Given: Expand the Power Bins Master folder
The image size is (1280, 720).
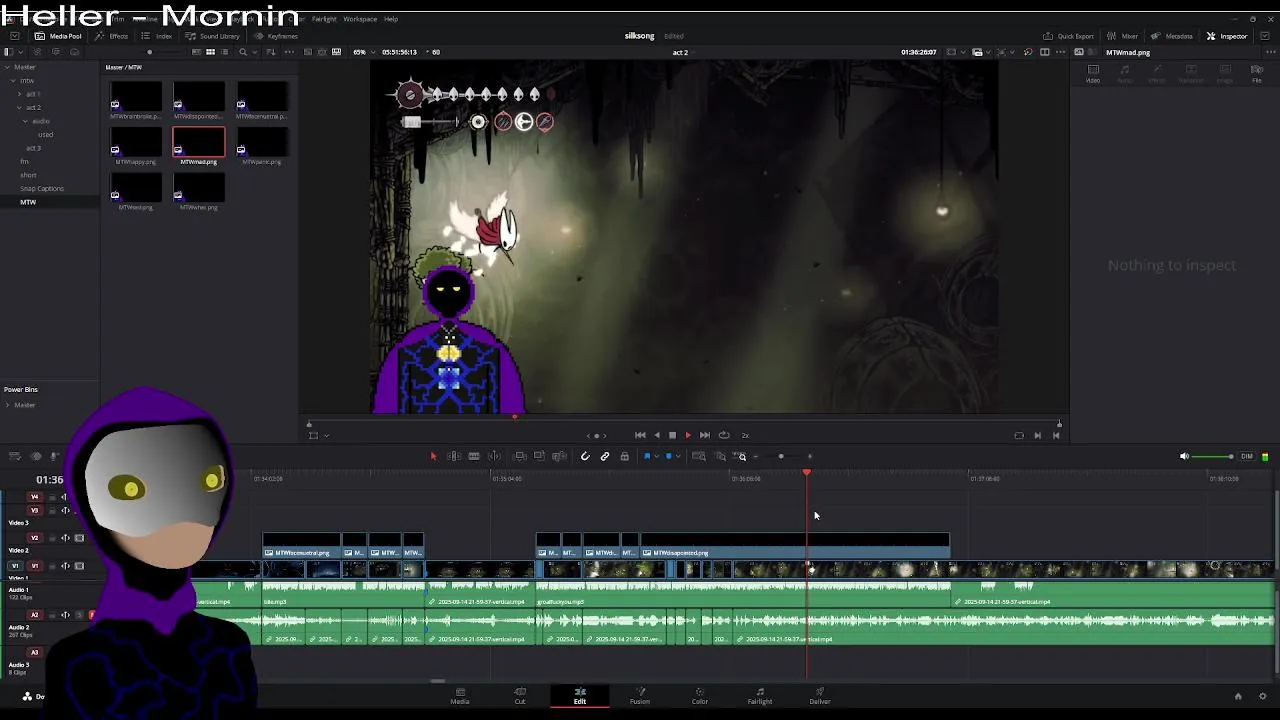Looking at the screenshot, I should click(7, 405).
